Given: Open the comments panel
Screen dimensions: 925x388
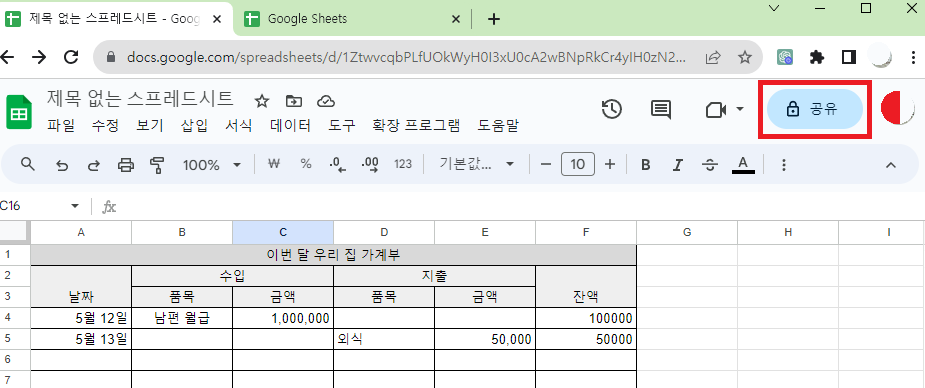Looking at the screenshot, I should (x=661, y=109).
